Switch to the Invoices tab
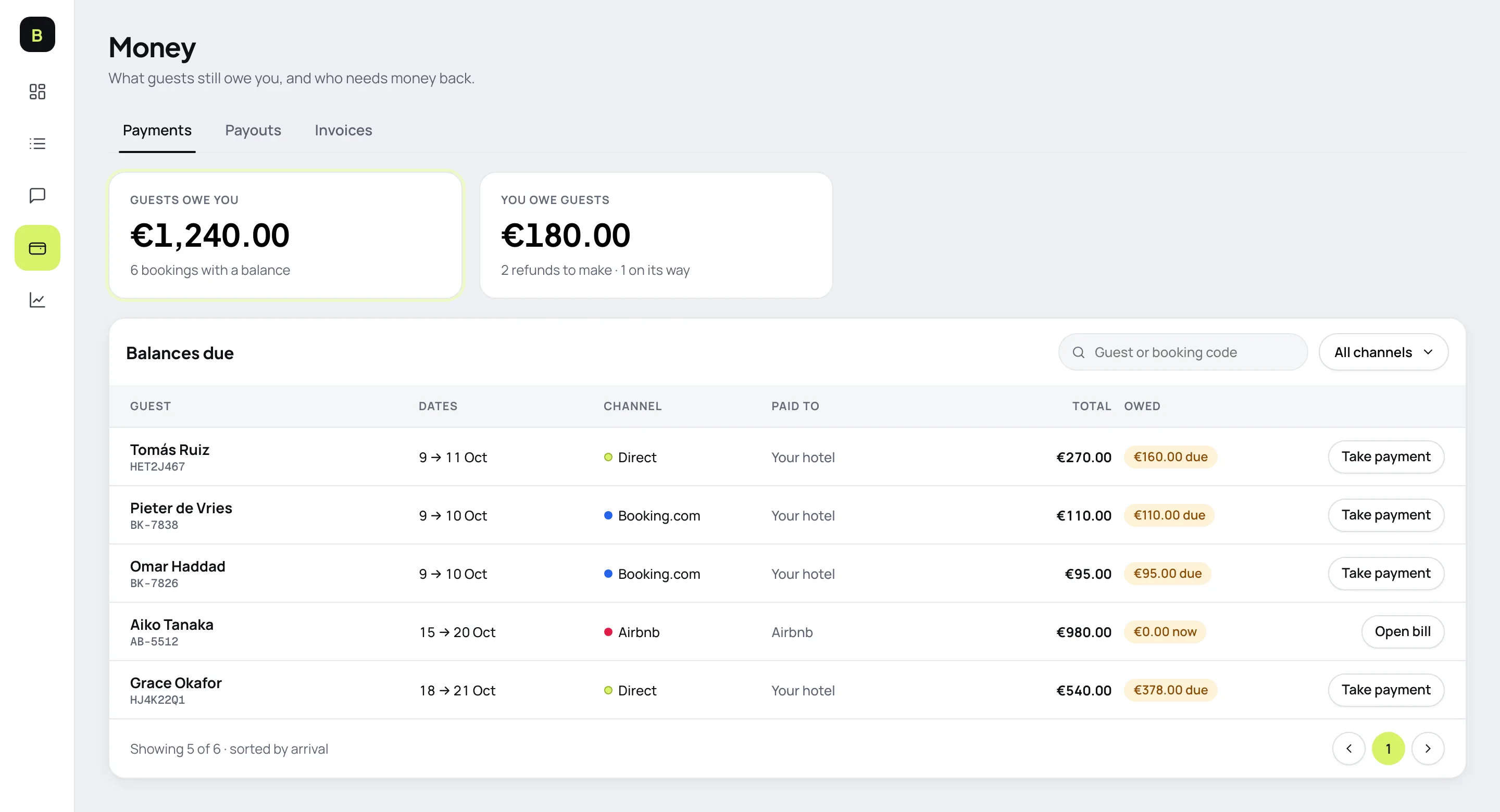Image resolution: width=1500 pixels, height=812 pixels. pos(344,130)
